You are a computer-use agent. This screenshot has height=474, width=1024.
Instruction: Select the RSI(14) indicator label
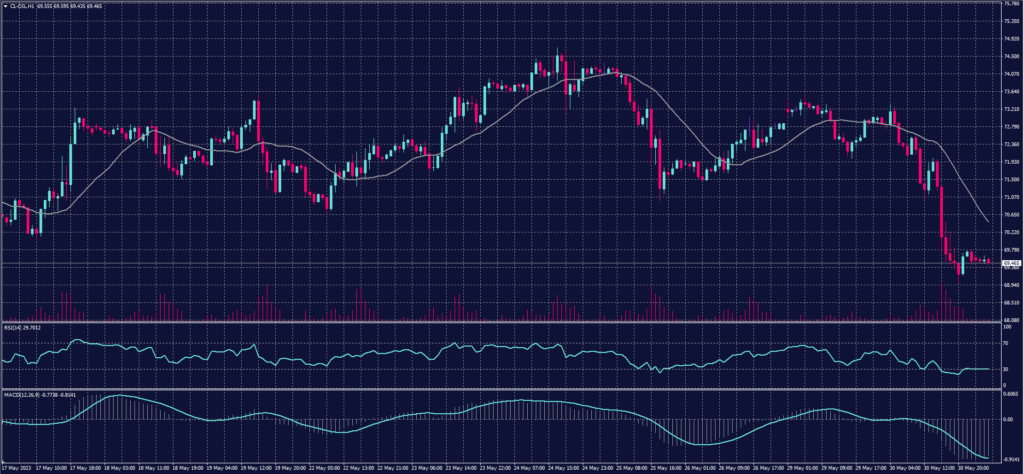[14, 325]
